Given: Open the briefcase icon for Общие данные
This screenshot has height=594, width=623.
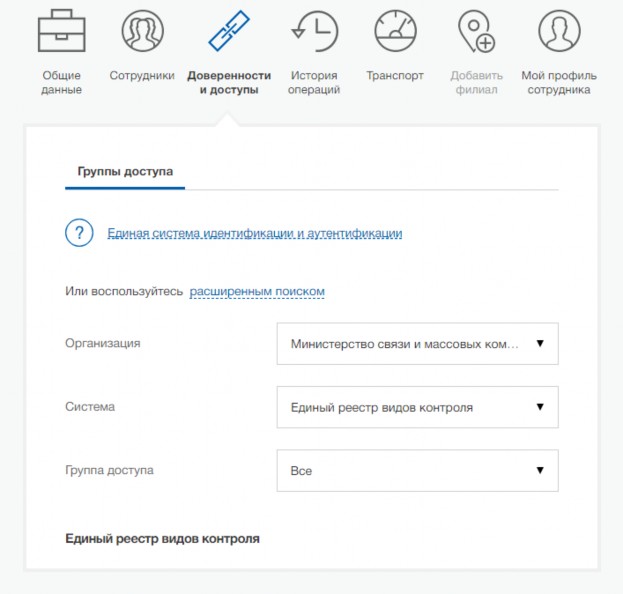Looking at the screenshot, I should tap(62, 31).
